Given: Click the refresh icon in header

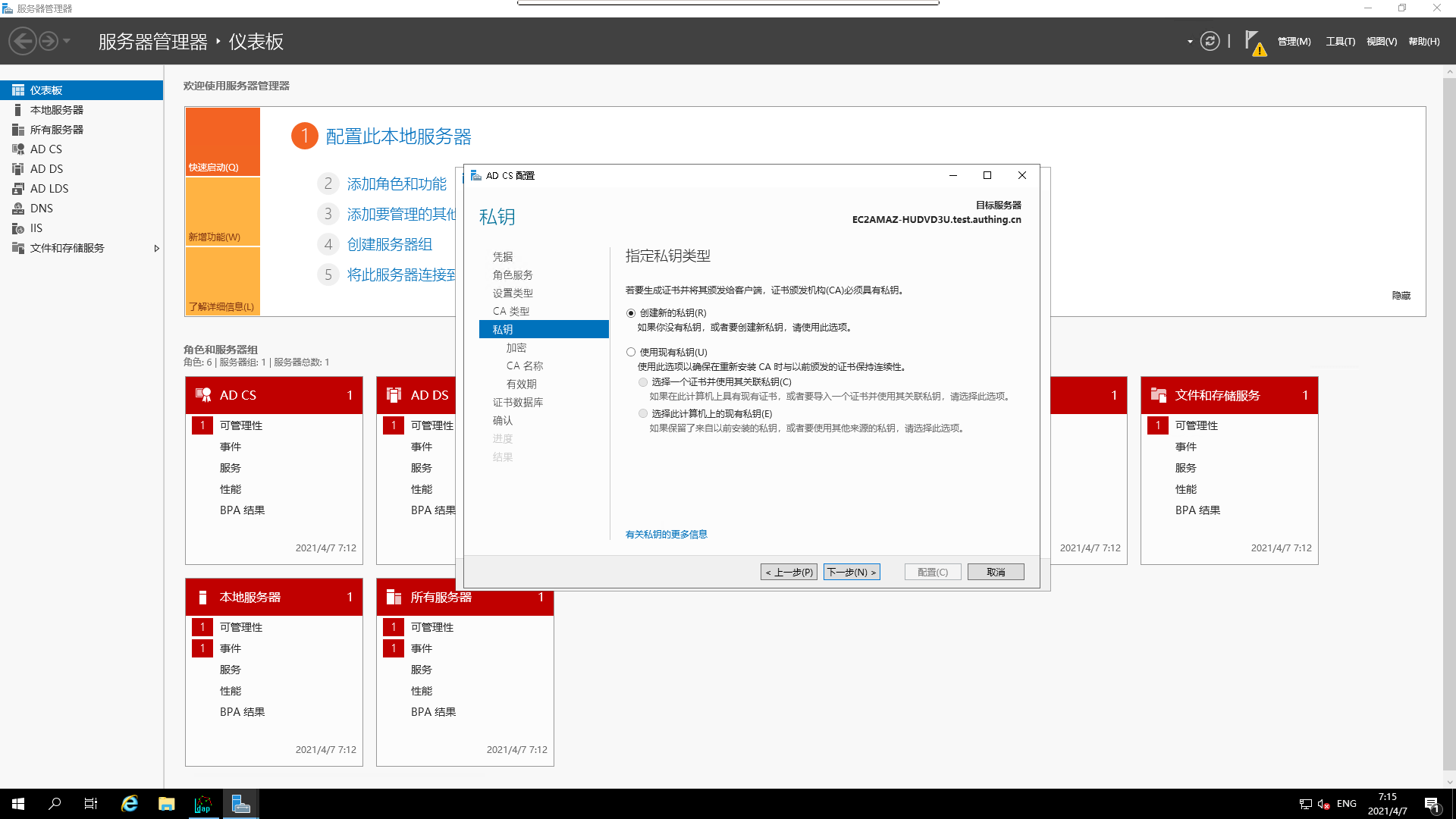Looking at the screenshot, I should pos(1210,41).
